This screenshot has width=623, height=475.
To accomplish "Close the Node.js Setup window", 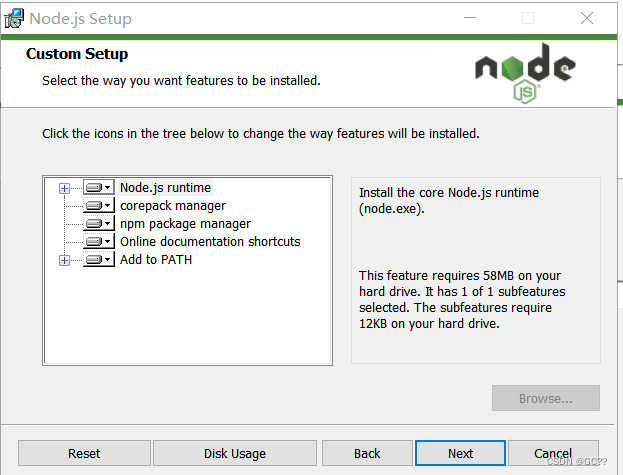I will click(x=587, y=18).
